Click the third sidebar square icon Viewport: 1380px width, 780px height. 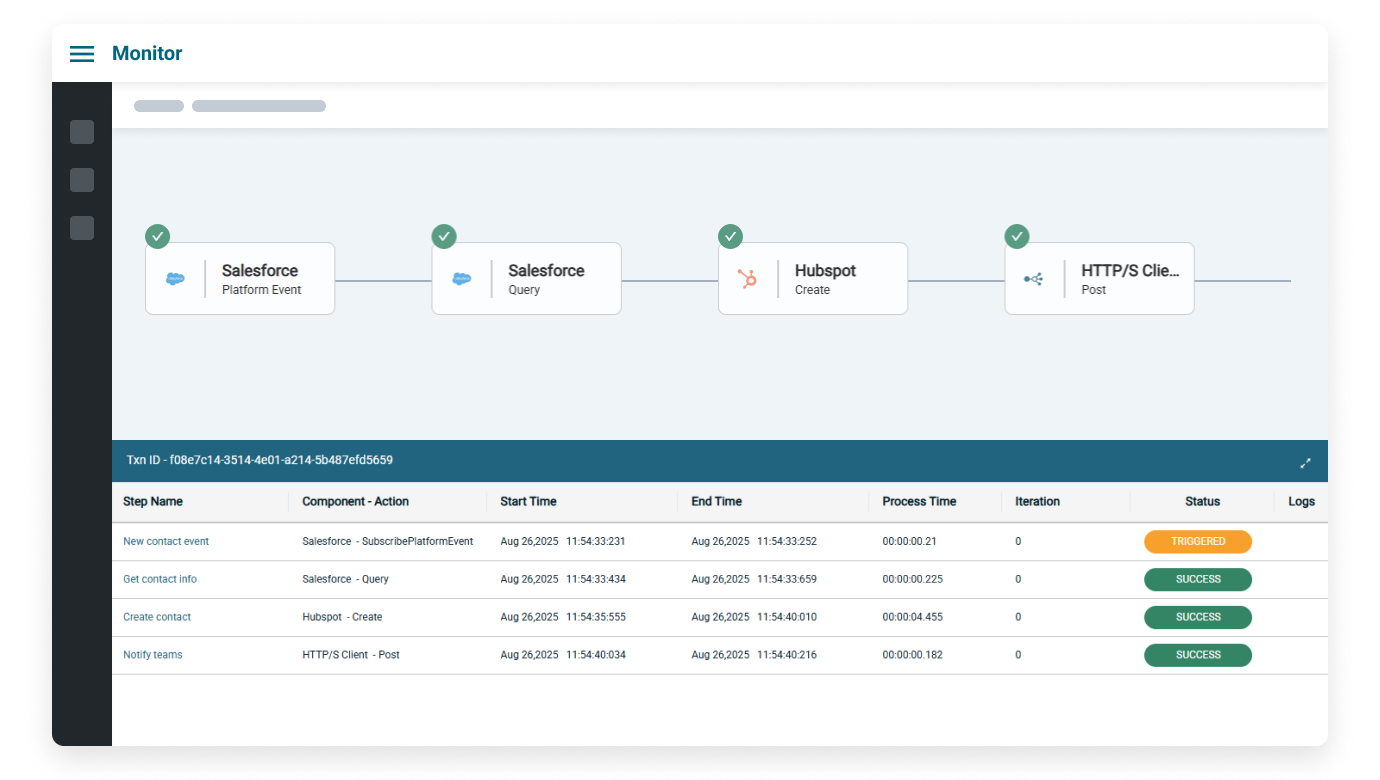[82, 228]
